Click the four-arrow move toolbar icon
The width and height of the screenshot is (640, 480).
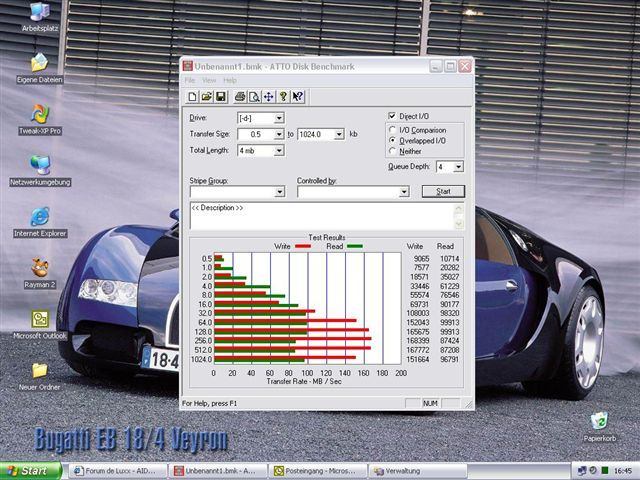click(269, 97)
